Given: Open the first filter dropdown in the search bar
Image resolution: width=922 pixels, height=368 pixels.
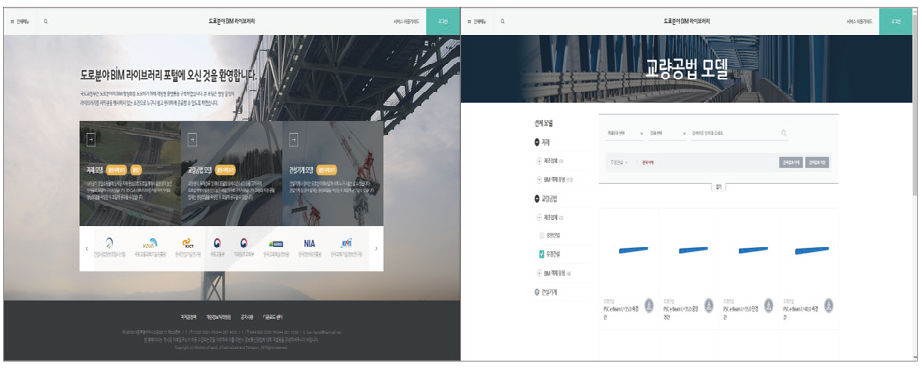Looking at the screenshot, I should 624,133.
